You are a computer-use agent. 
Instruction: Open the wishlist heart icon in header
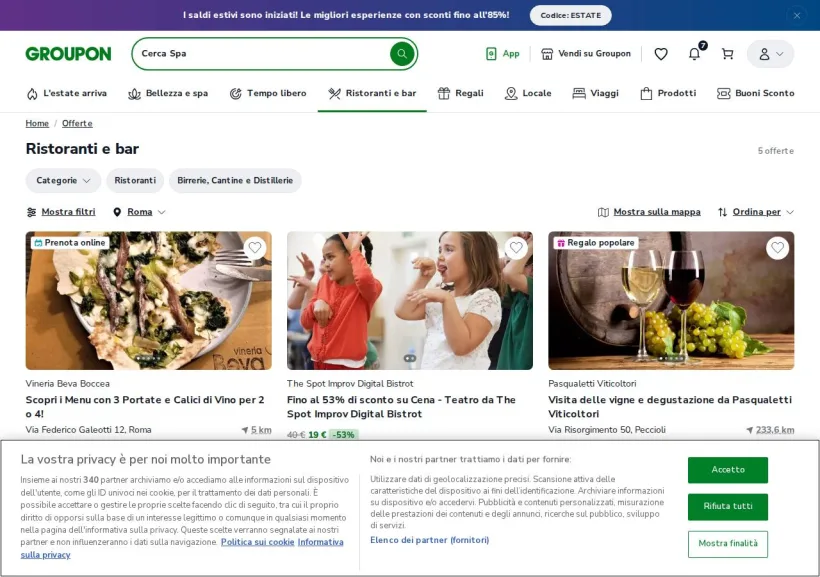[x=661, y=53]
